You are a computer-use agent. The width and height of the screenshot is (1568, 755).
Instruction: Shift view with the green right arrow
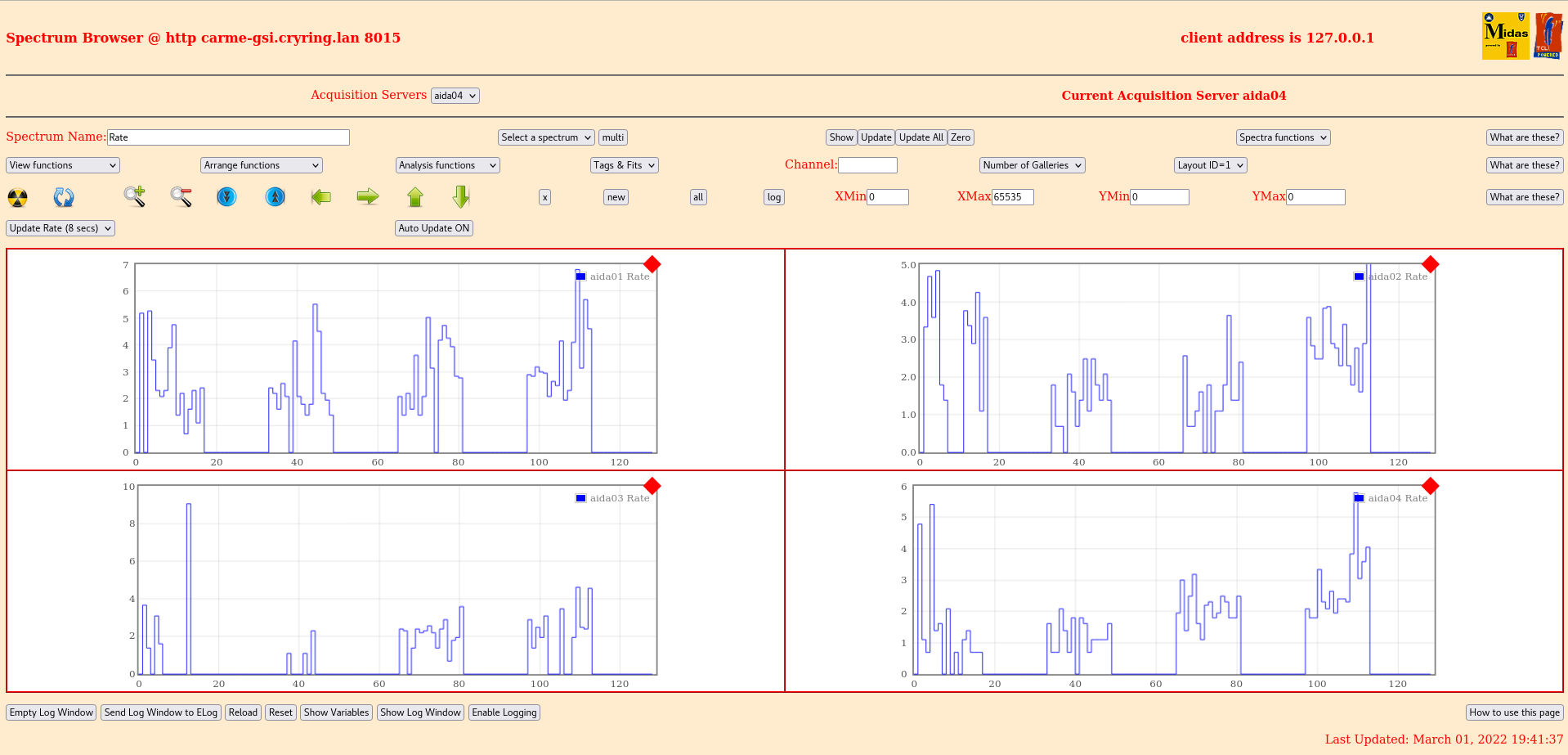[368, 197]
